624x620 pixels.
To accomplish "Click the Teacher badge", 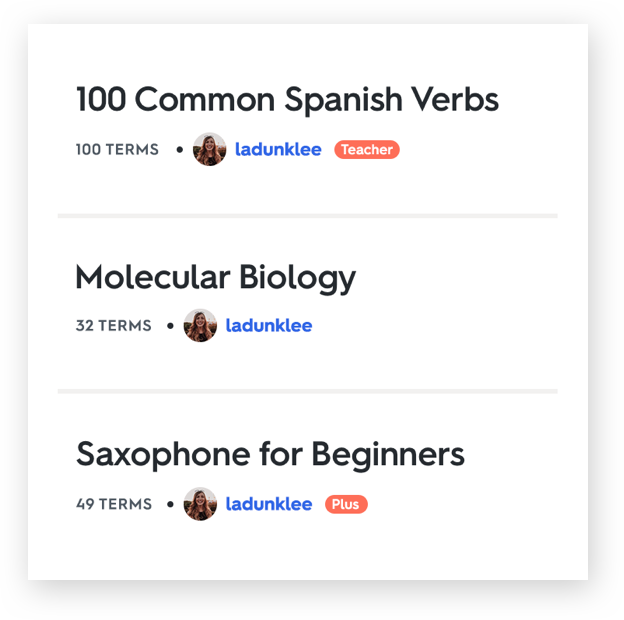I will coord(367,150).
